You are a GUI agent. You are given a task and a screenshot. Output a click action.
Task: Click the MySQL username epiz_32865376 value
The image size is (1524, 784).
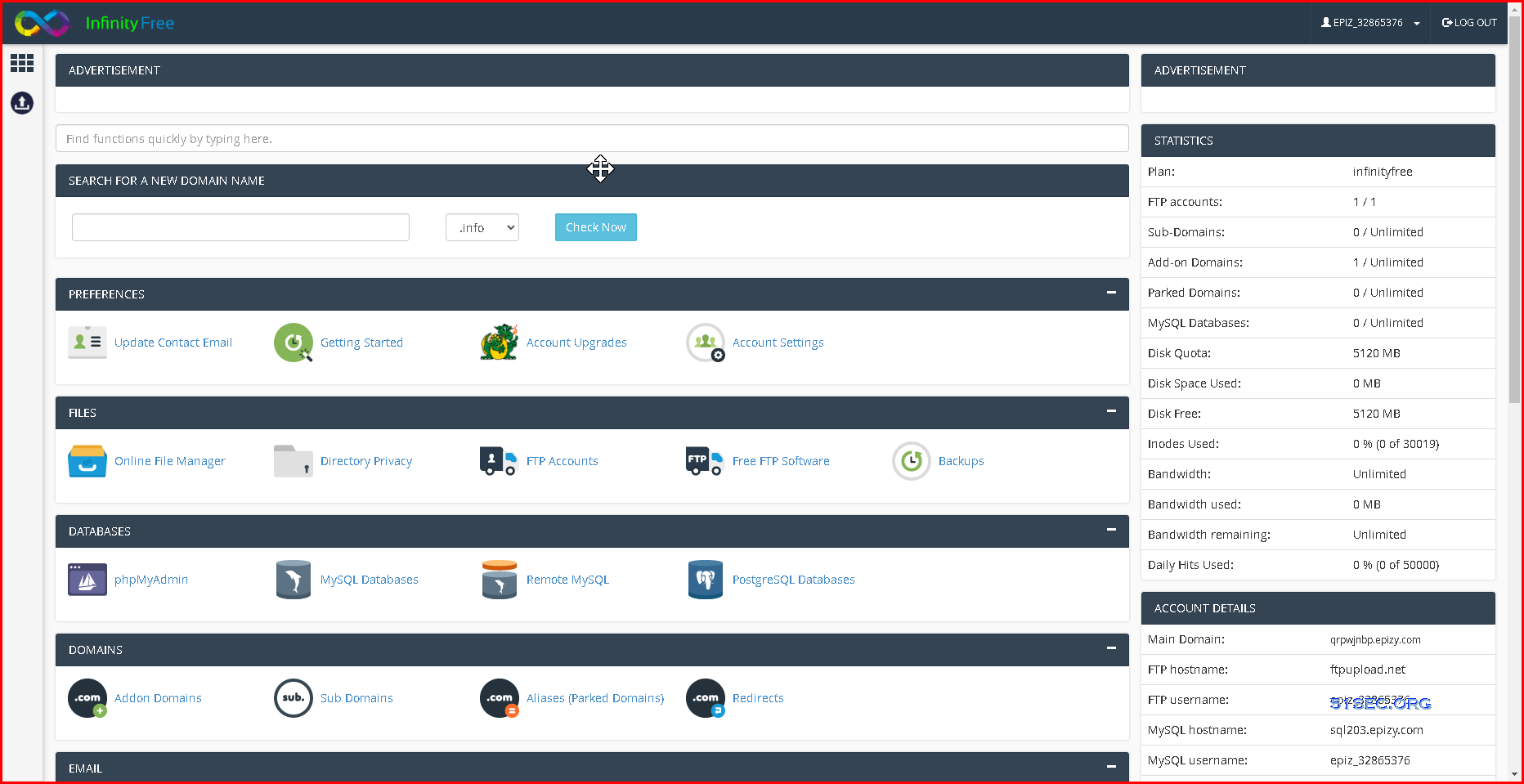[1370, 760]
